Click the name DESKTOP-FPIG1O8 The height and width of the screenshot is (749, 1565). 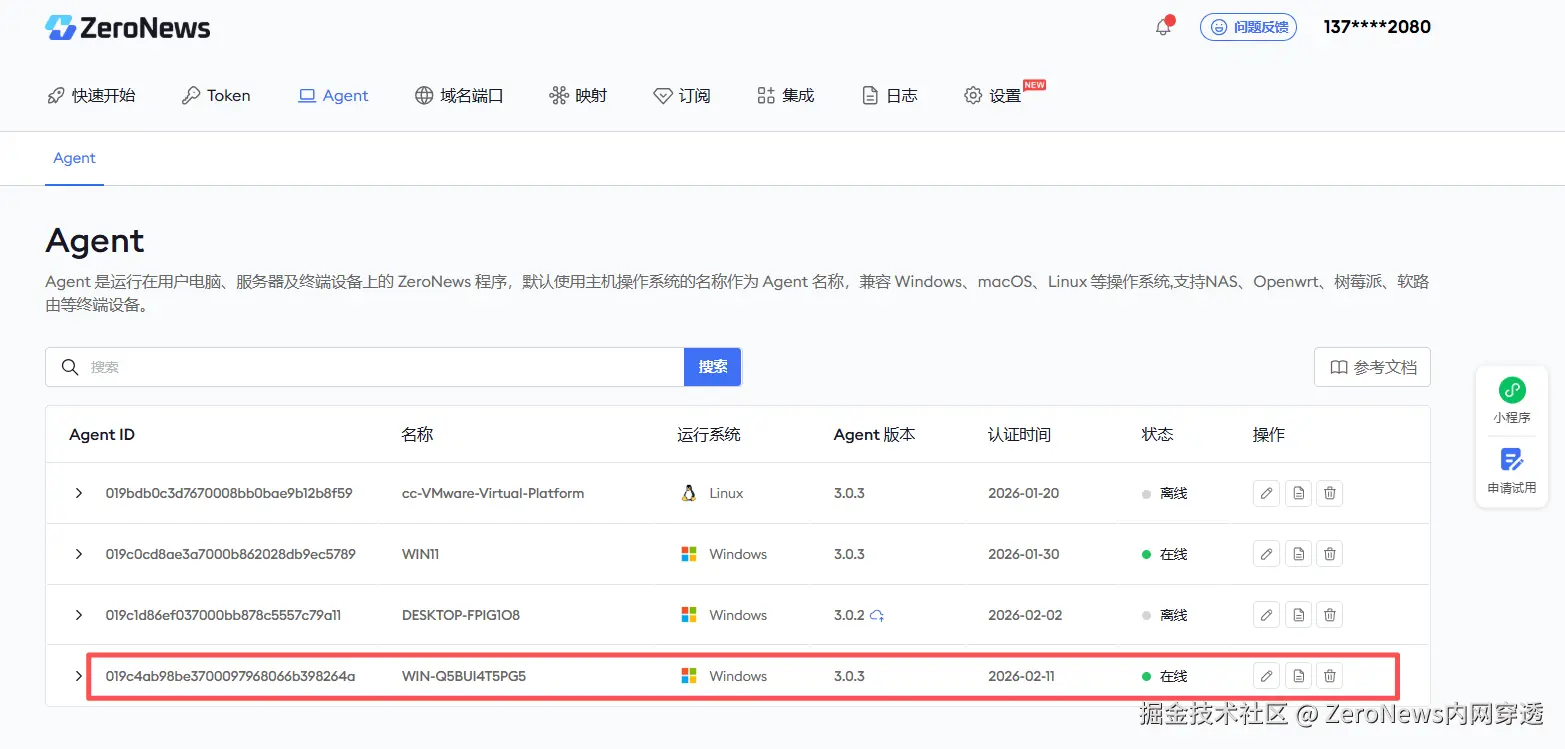point(461,615)
